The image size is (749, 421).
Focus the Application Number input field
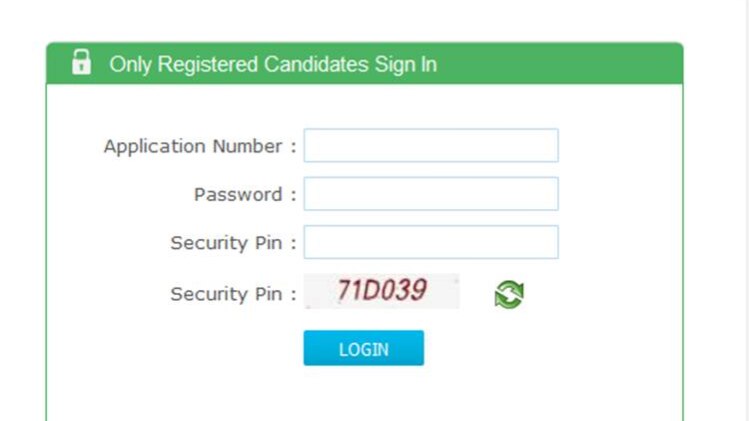click(x=430, y=146)
